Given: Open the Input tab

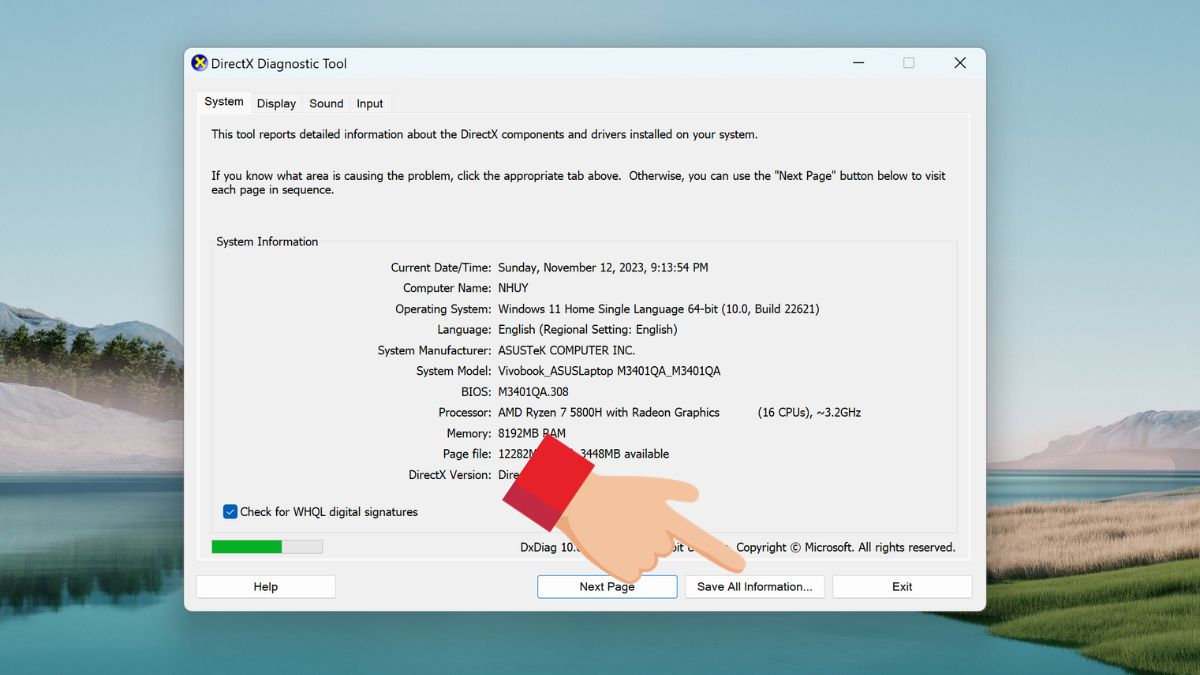Looking at the screenshot, I should pos(370,103).
